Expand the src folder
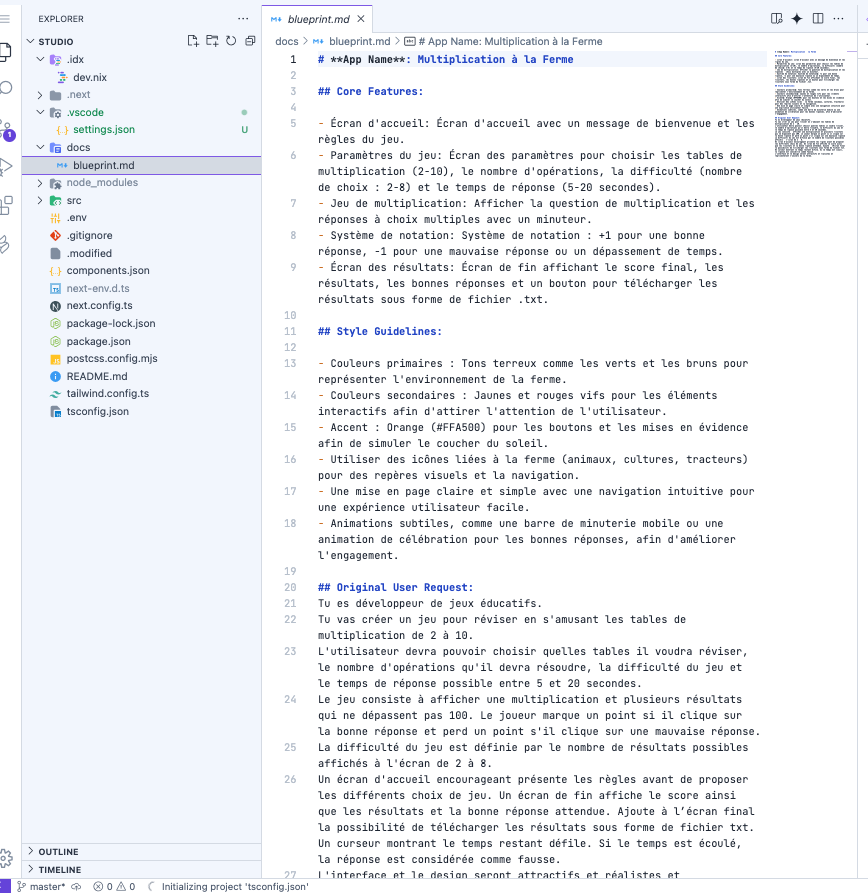This screenshot has width=868, height=893. 74,201
